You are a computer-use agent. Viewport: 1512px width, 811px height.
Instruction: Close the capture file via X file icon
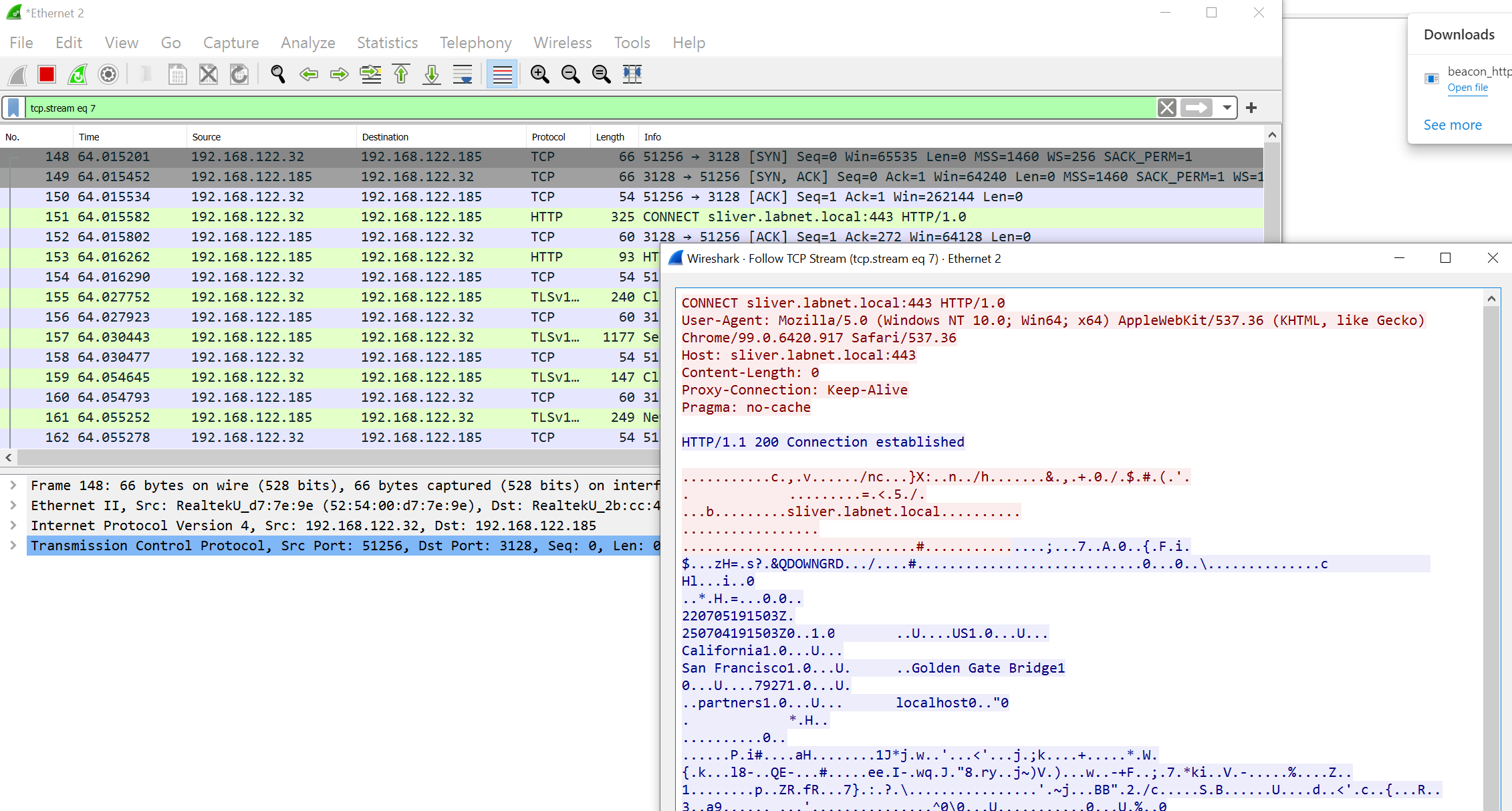point(209,74)
